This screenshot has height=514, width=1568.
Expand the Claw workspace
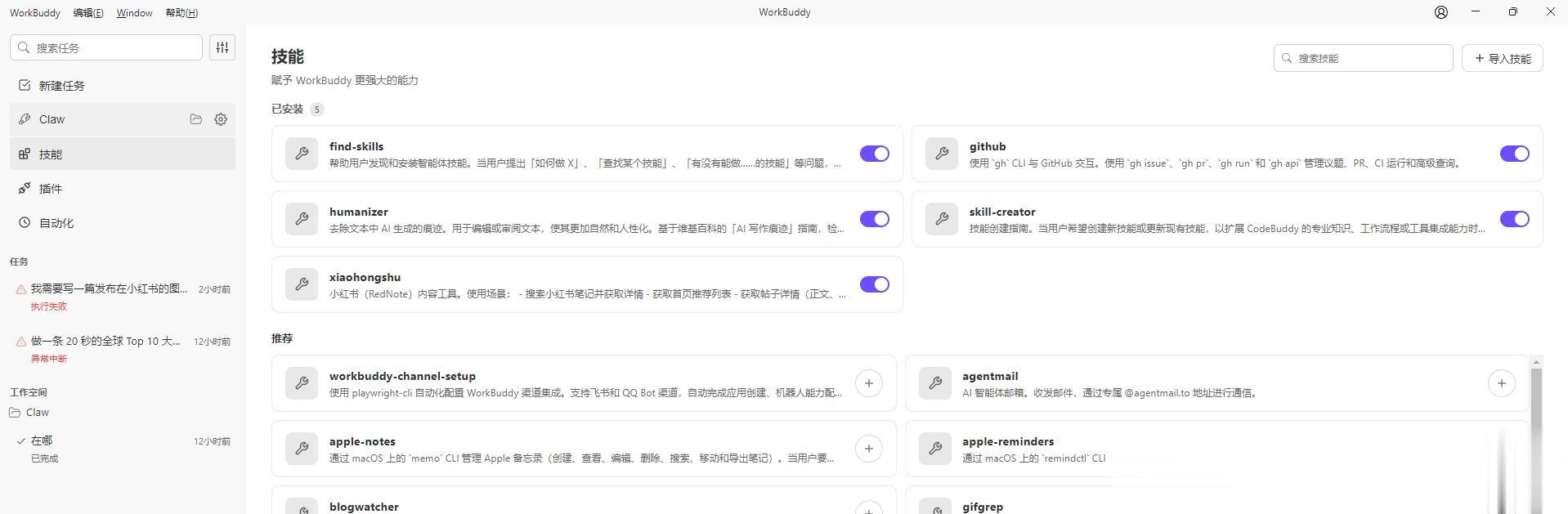pyautogui.click(x=123, y=413)
